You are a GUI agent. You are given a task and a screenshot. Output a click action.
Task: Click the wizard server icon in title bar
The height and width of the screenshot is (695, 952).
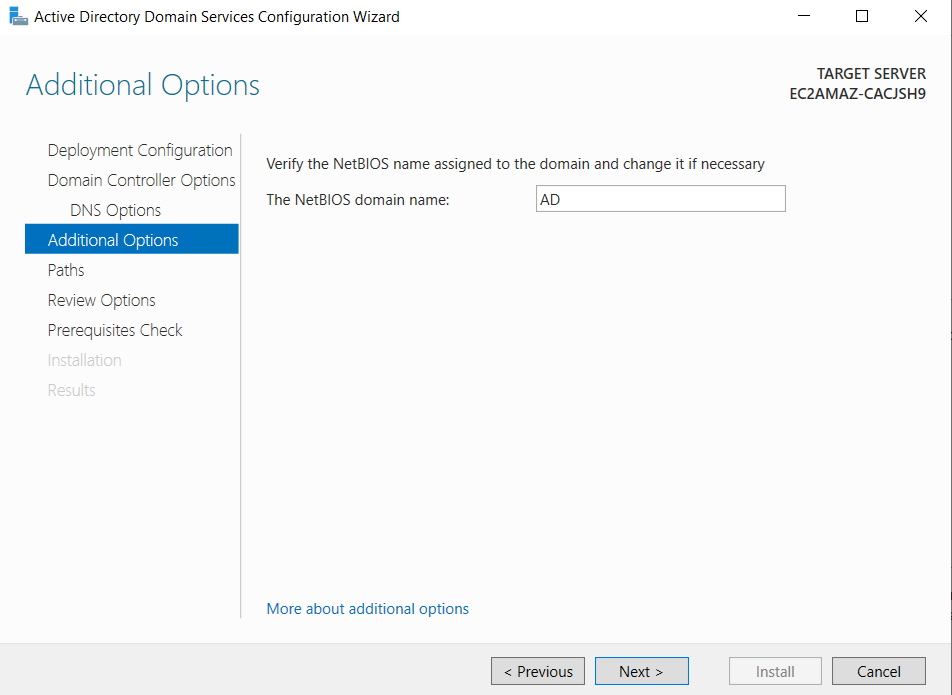tap(18, 16)
